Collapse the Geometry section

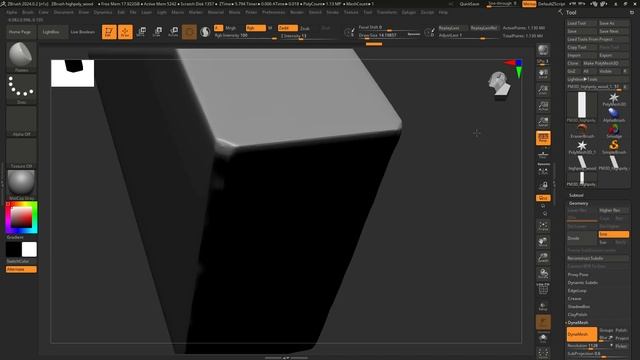click(x=579, y=203)
